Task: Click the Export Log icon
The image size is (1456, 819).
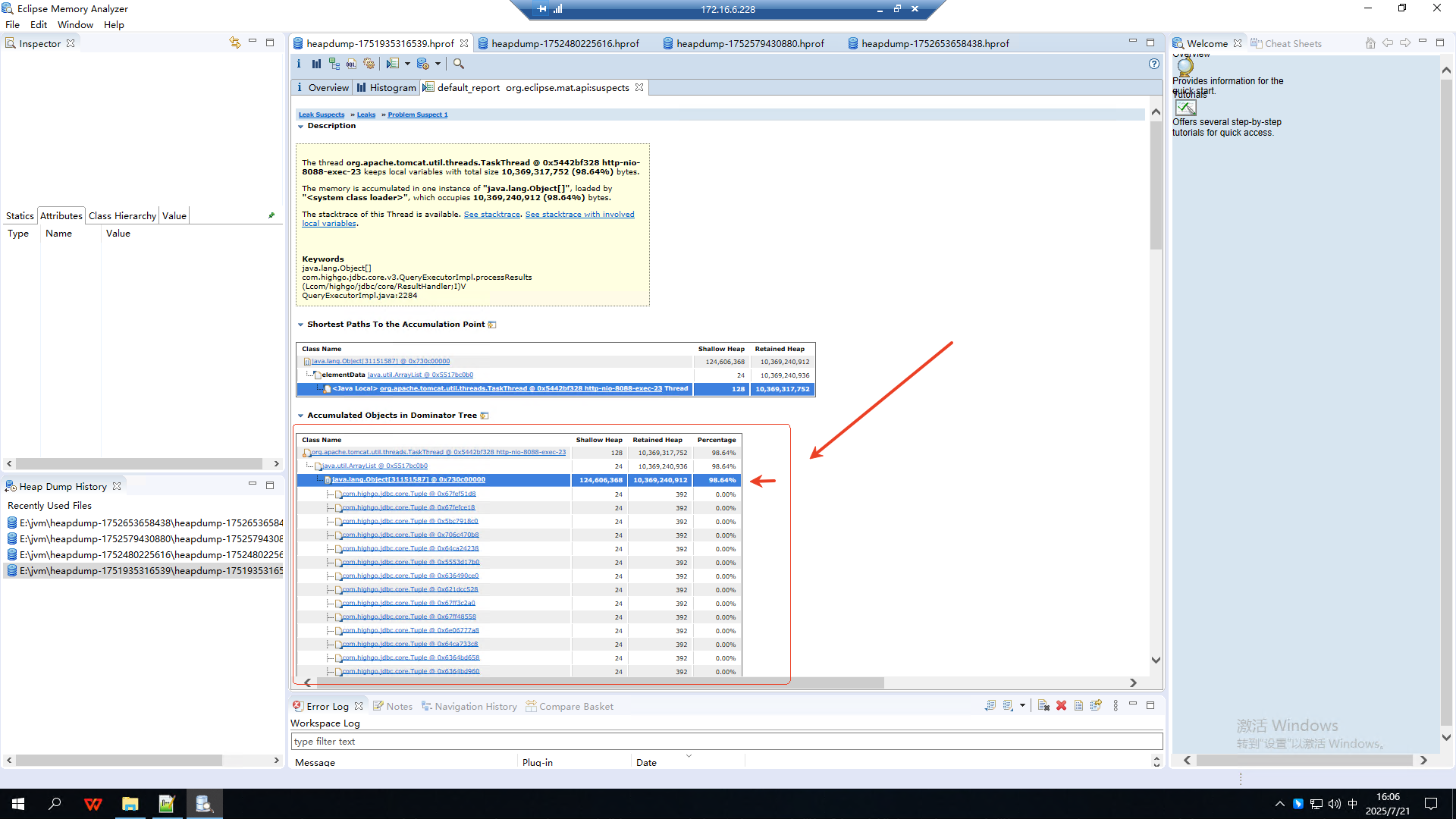Action: point(990,706)
